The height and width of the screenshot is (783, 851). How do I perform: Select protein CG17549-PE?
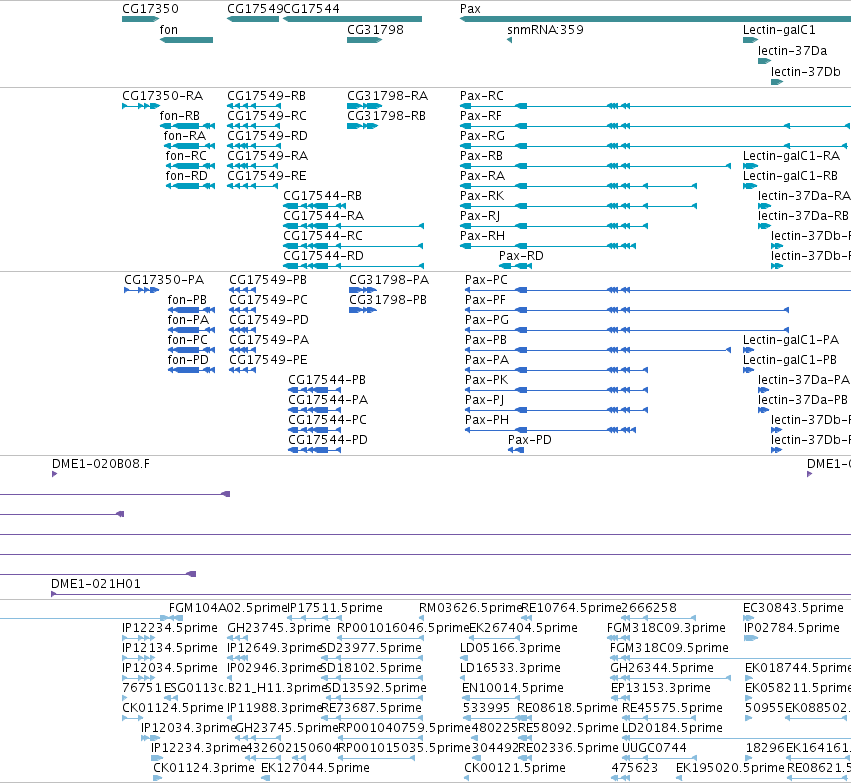(243, 370)
